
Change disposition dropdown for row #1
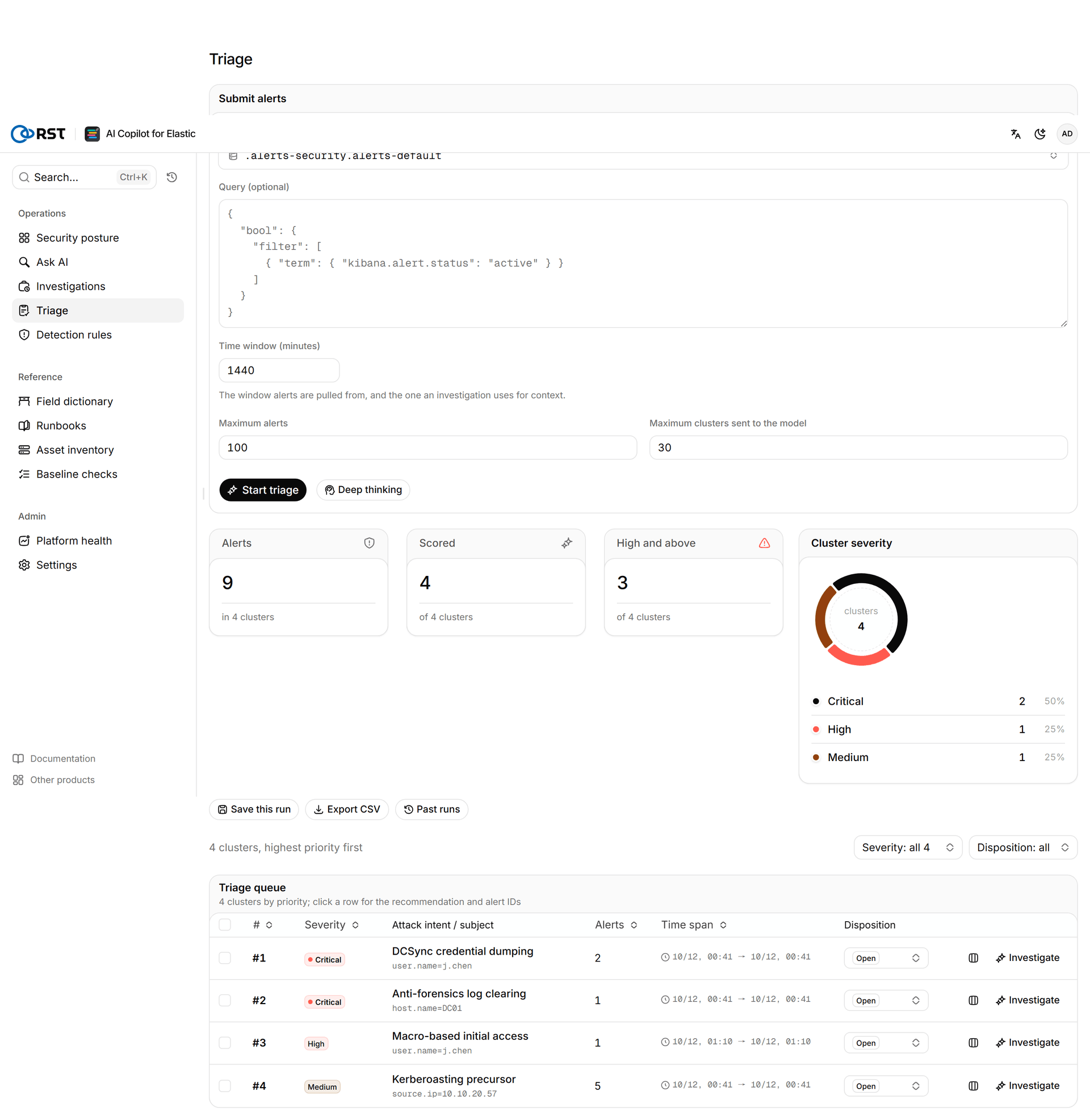886,958
